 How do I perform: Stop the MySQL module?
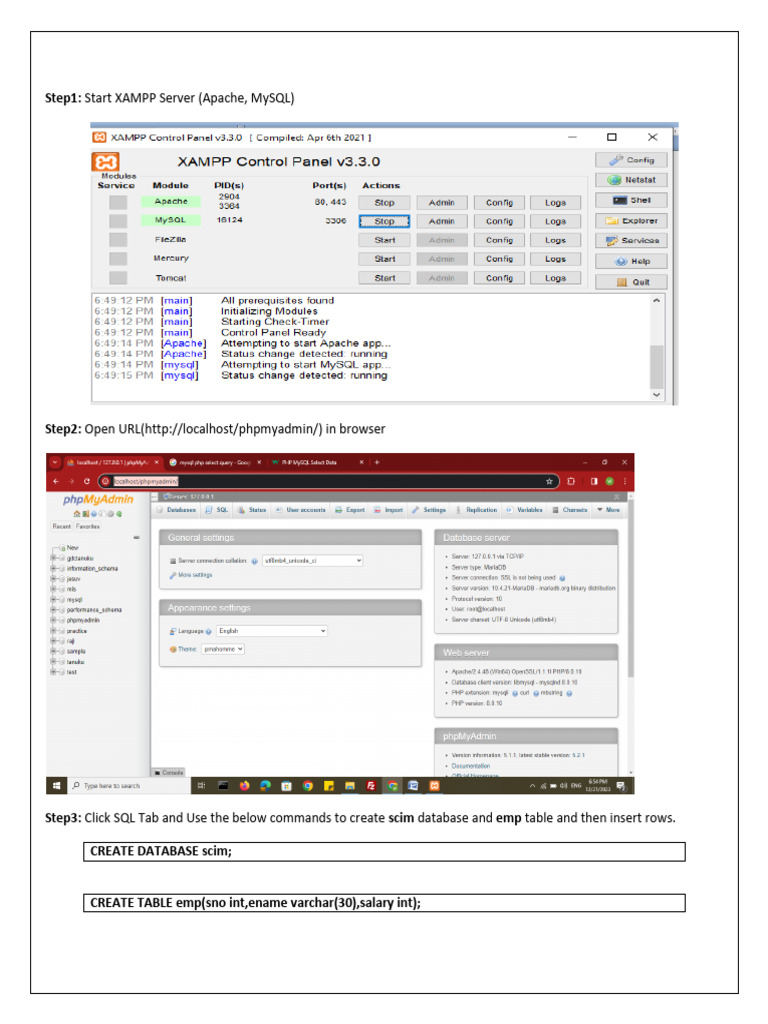[385, 221]
